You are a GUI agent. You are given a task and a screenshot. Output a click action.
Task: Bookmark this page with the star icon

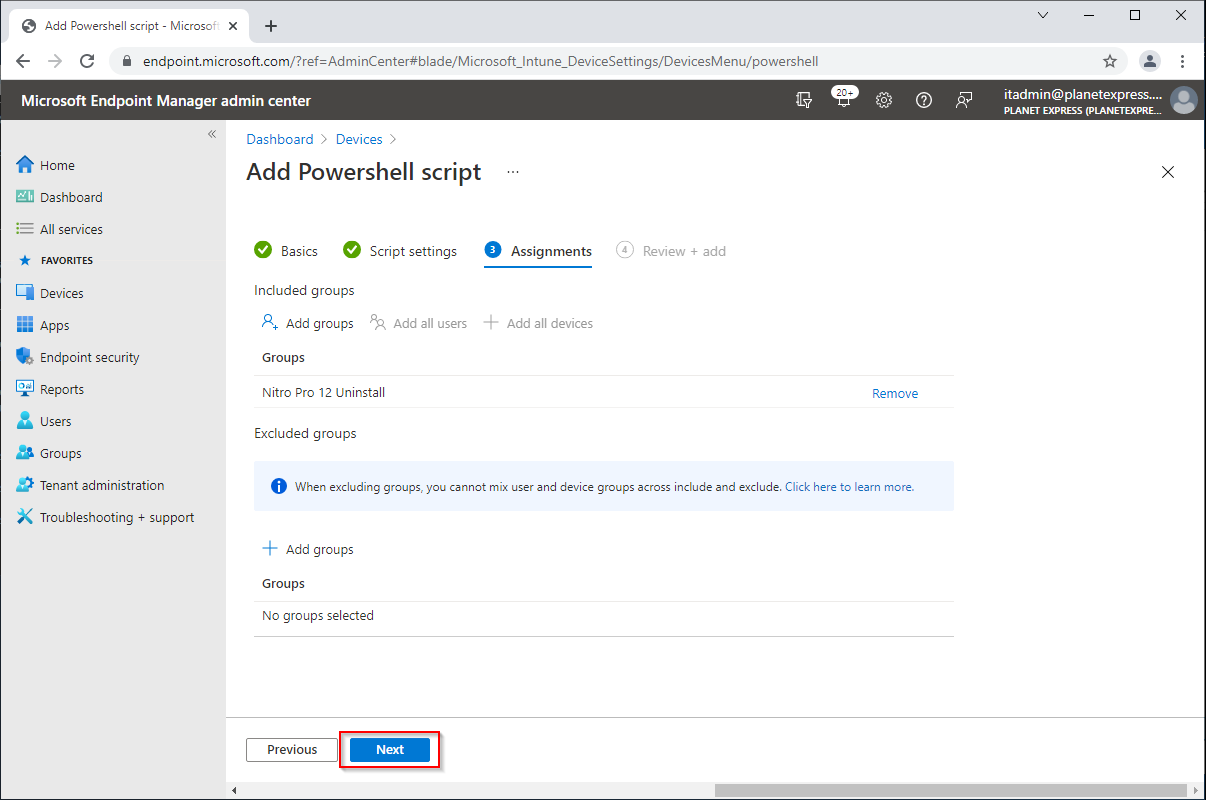(1110, 61)
